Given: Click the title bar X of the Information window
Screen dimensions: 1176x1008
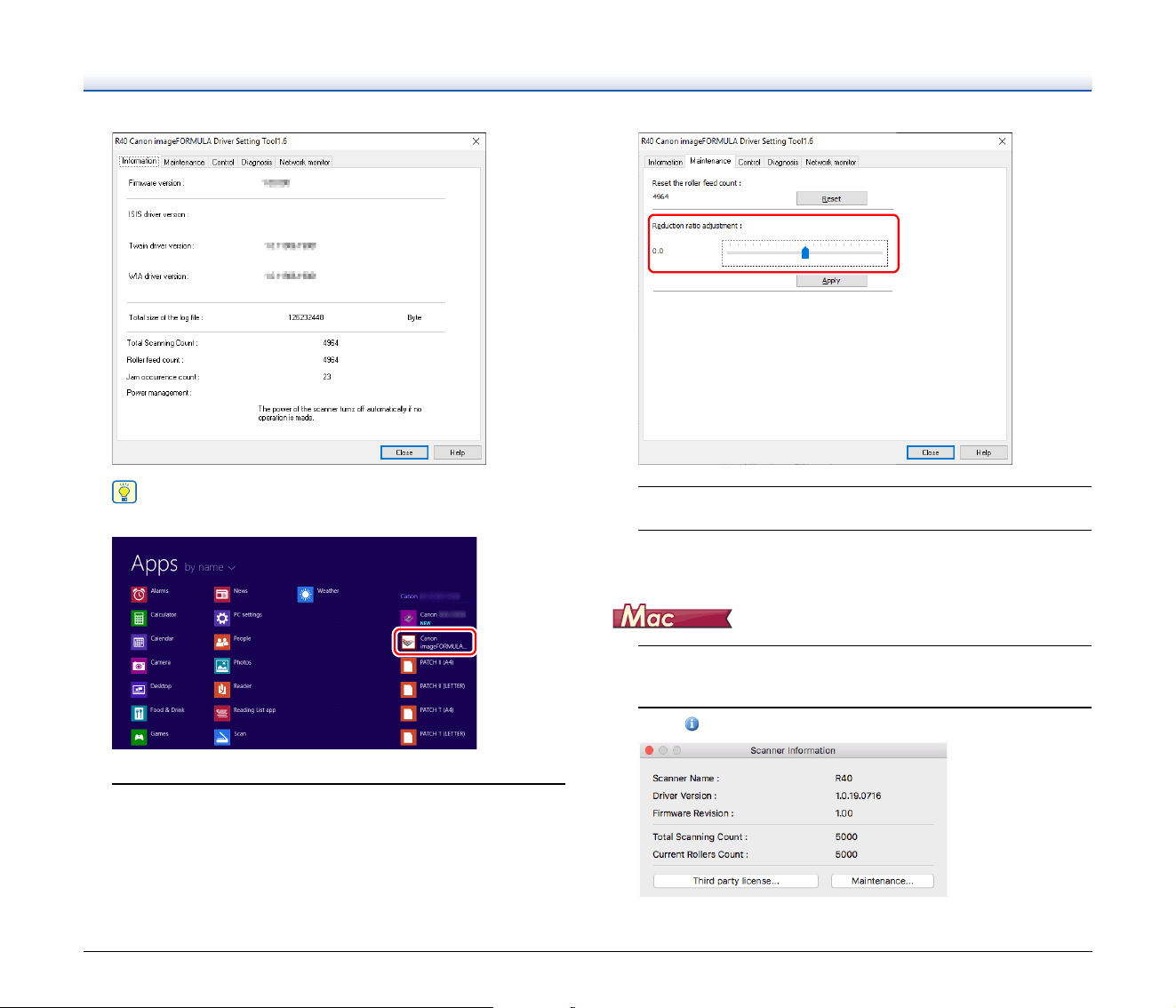Looking at the screenshot, I should click(476, 141).
